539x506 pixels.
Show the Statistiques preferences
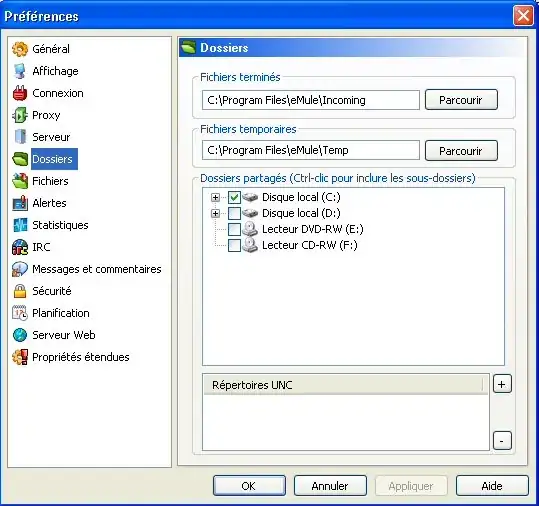coord(60,225)
